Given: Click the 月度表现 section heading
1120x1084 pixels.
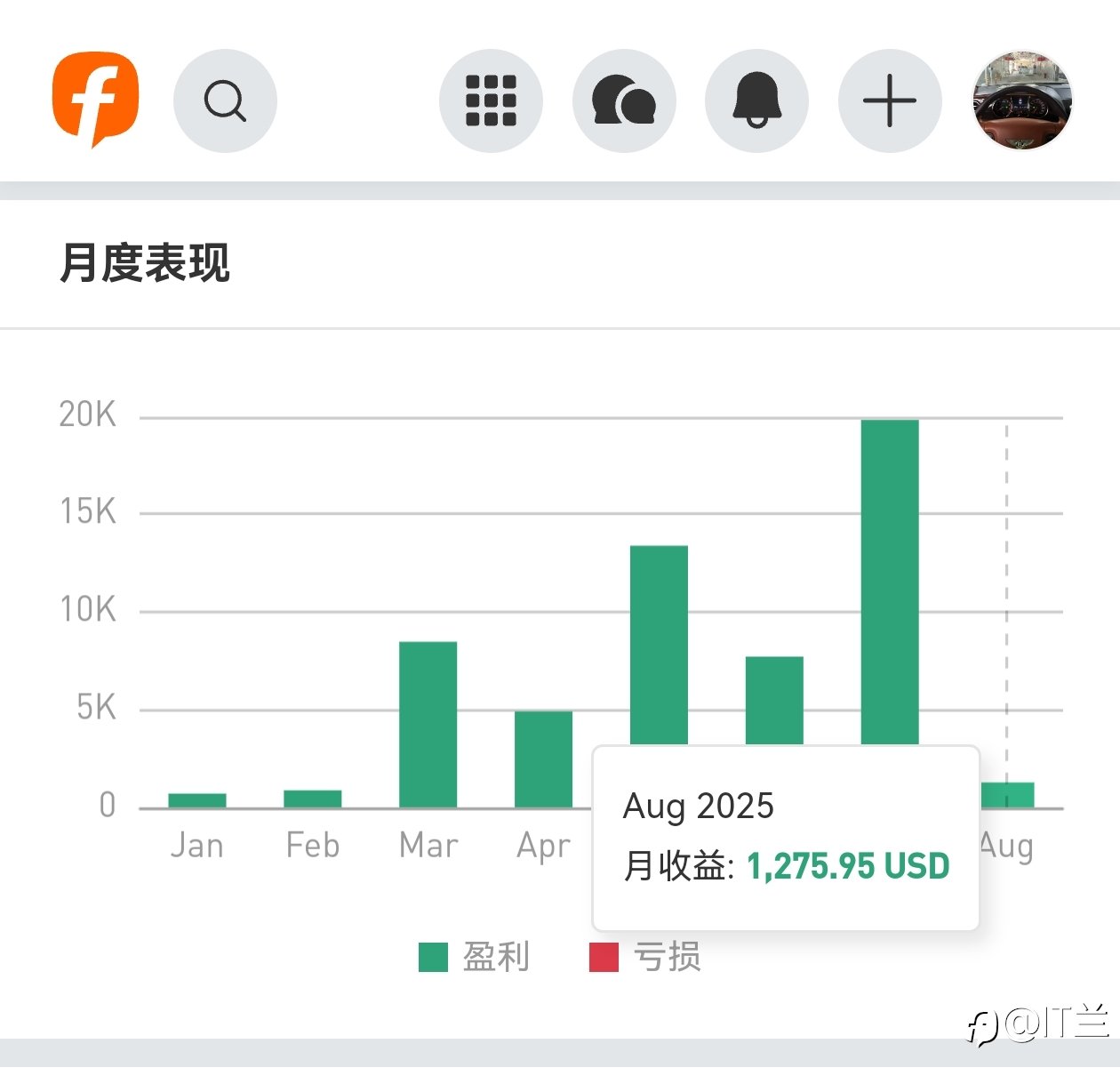Looking at the screenshot, I should click(x=145, y=263).
